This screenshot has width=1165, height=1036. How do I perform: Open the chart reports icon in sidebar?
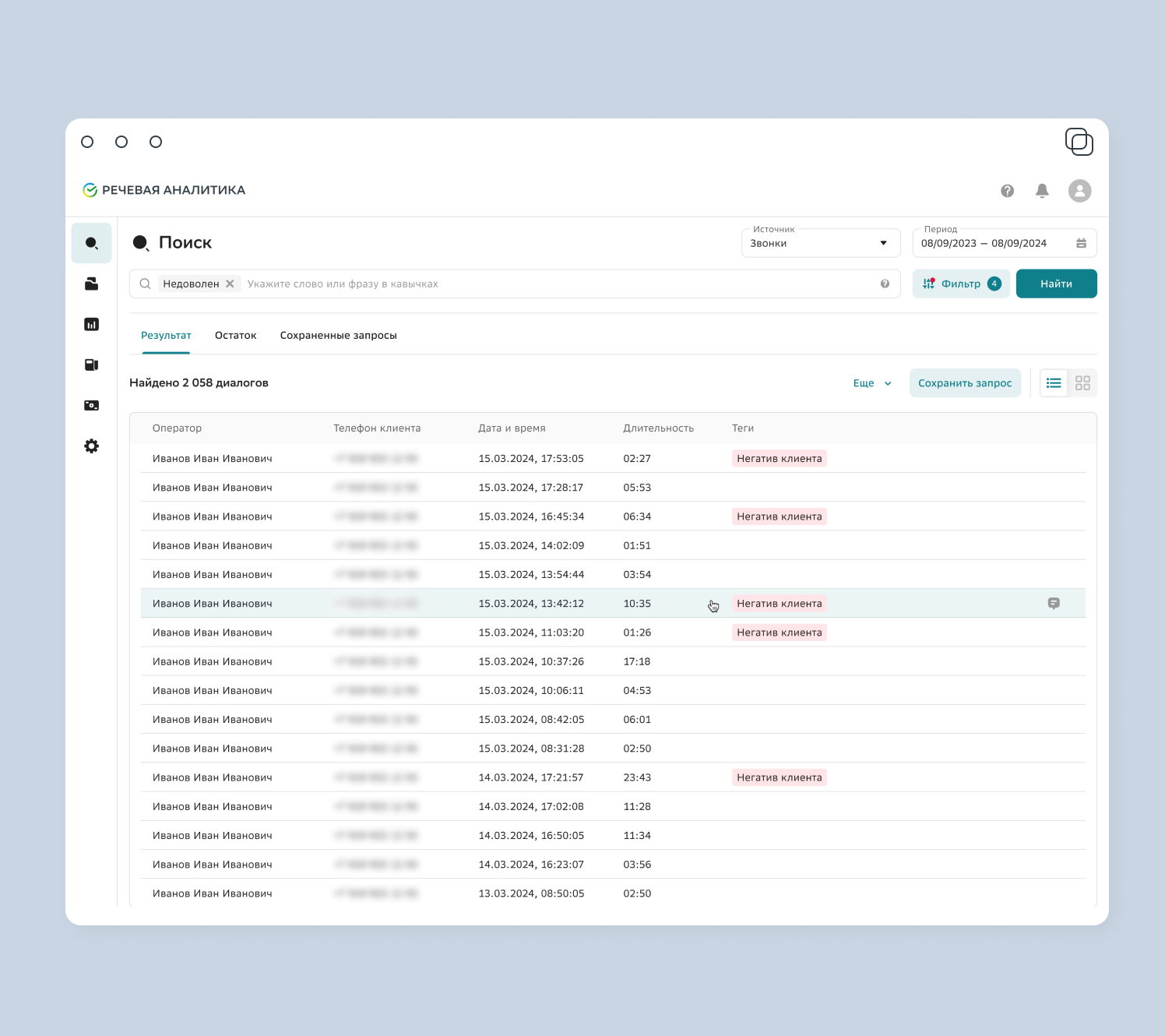tap(91, 324)
